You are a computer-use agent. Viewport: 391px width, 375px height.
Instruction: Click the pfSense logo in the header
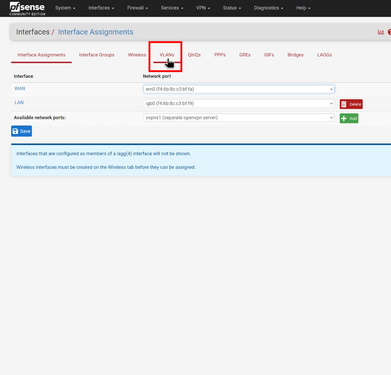click(27, 8)
